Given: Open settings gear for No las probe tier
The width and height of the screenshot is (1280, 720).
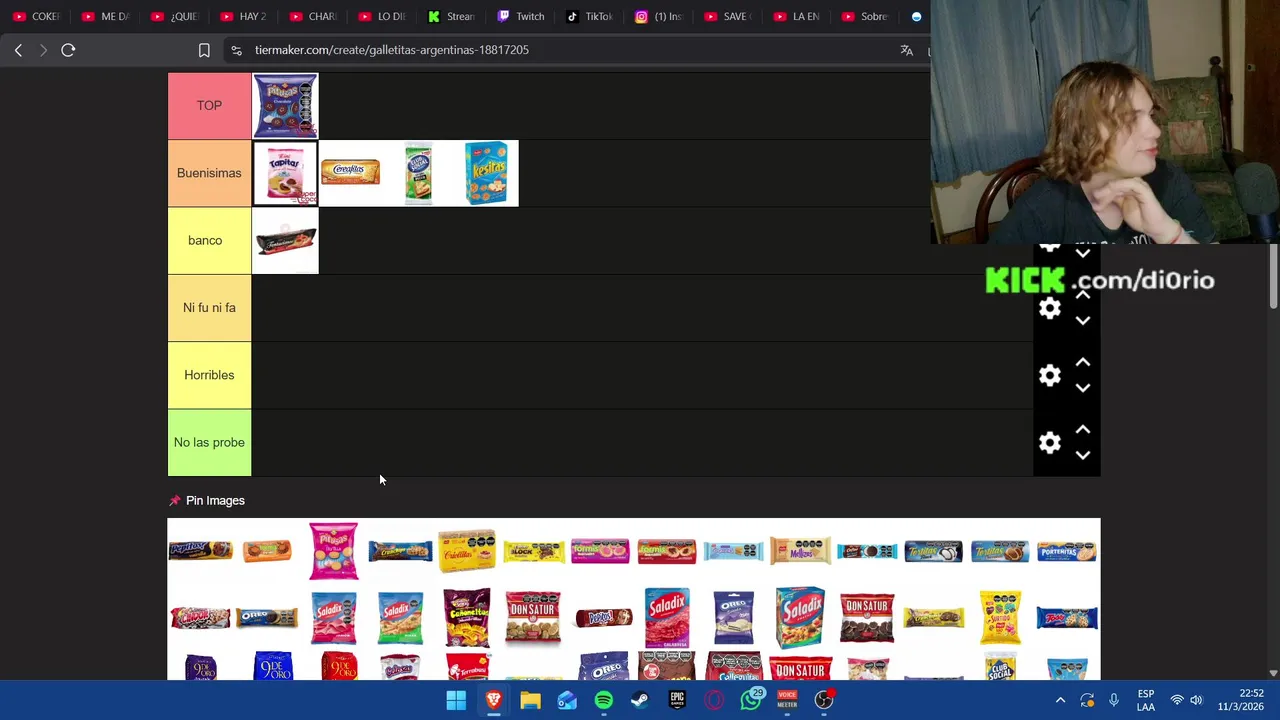Looking at the screenshot, I should 1049,443.
